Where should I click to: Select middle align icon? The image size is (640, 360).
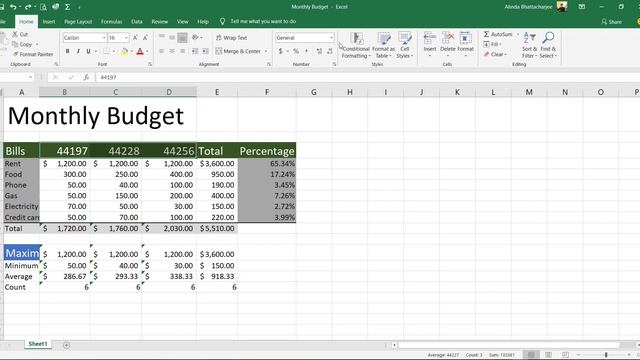[x=172, y=38]
